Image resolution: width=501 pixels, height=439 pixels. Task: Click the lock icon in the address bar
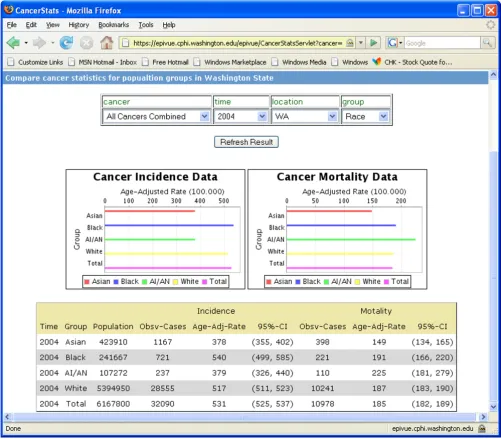tap(350, 43)
